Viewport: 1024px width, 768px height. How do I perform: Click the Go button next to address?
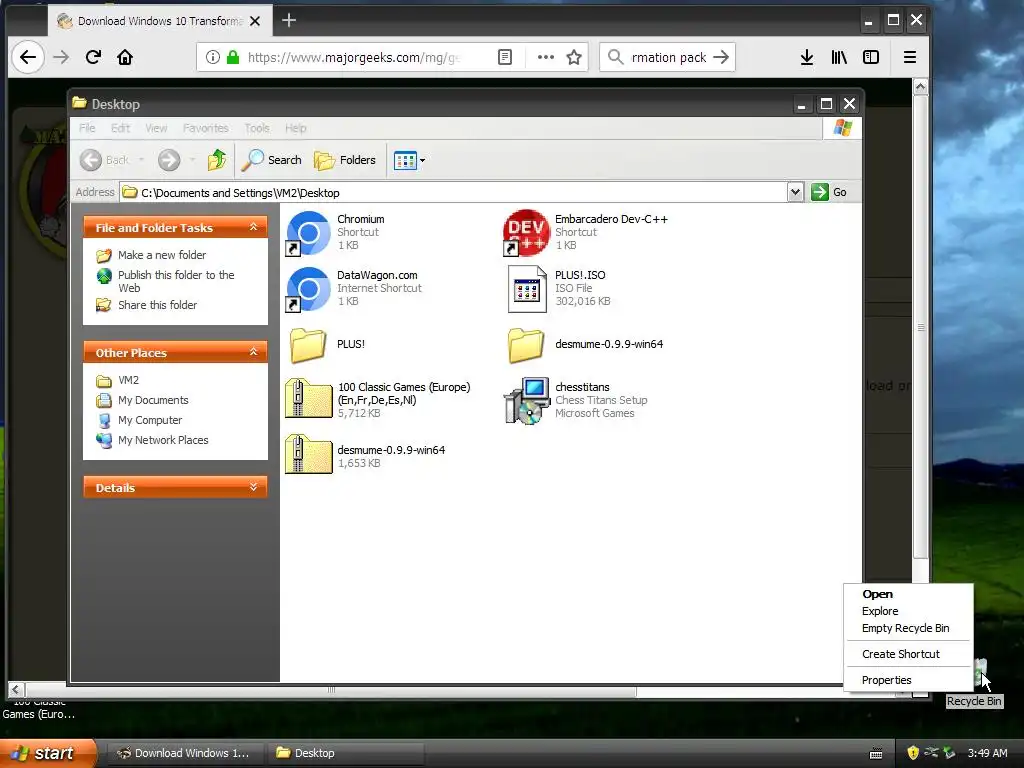829,192
